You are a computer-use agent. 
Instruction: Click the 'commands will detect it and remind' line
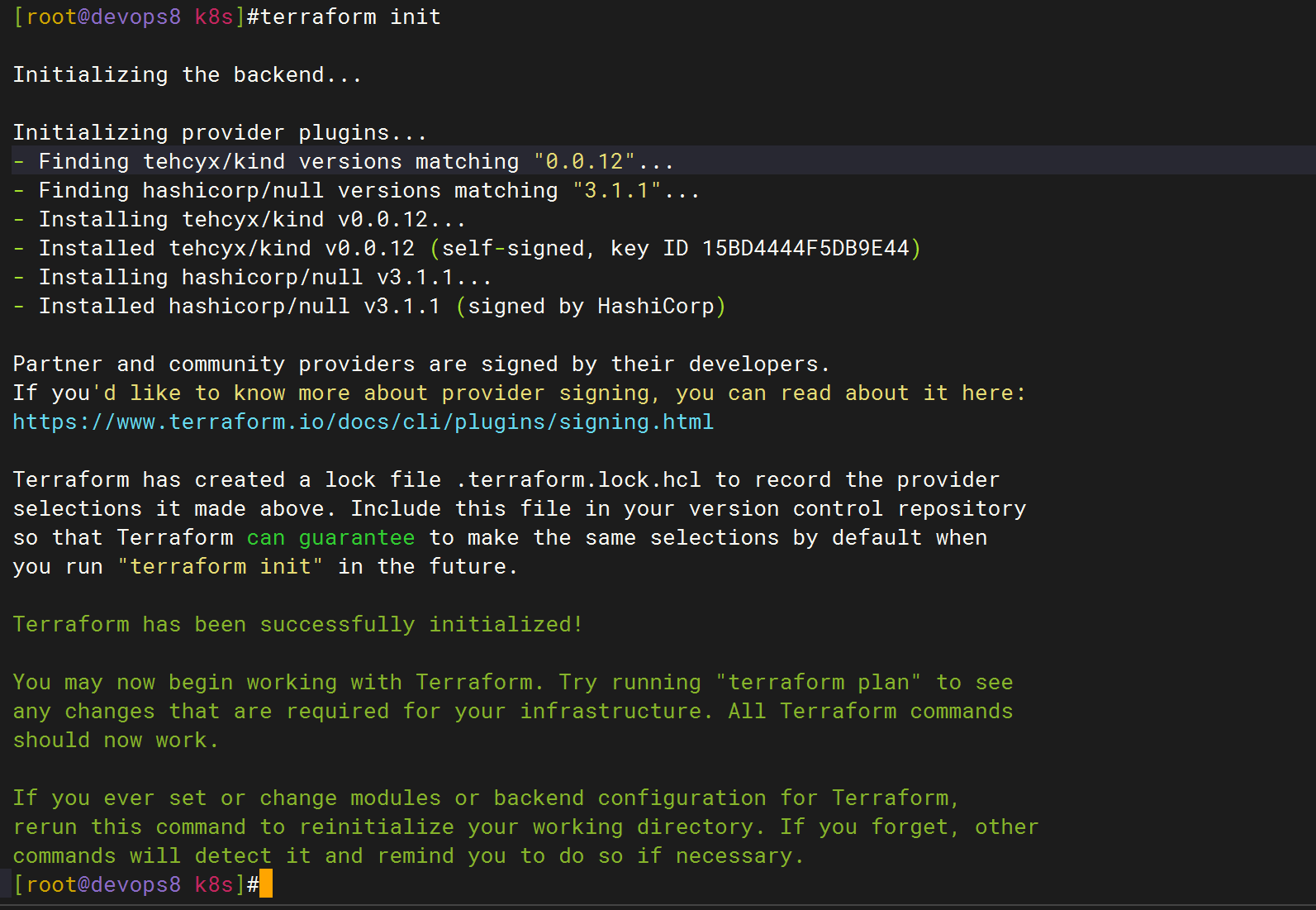click(x=409, y=856)
